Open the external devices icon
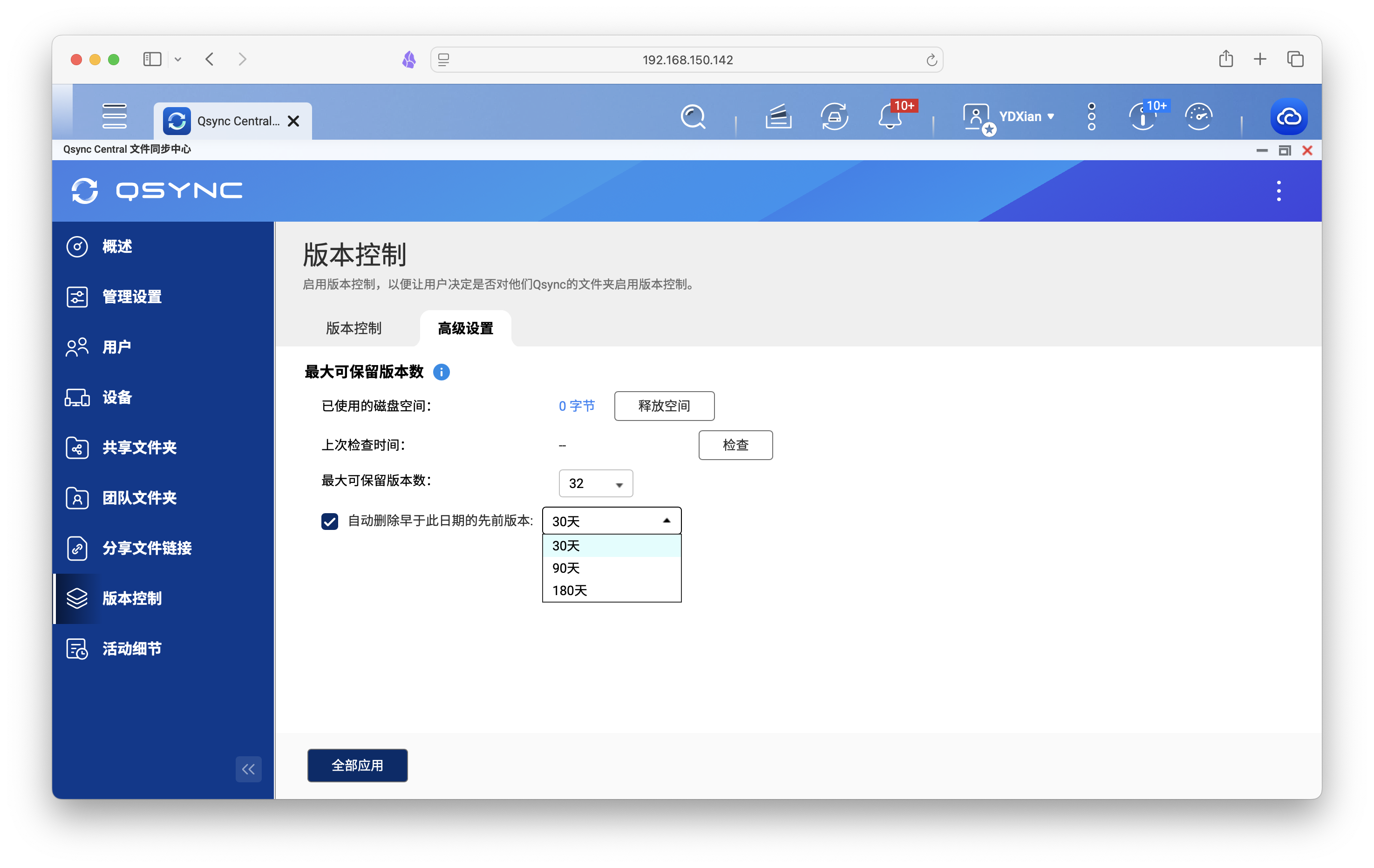 pos(834,117)
